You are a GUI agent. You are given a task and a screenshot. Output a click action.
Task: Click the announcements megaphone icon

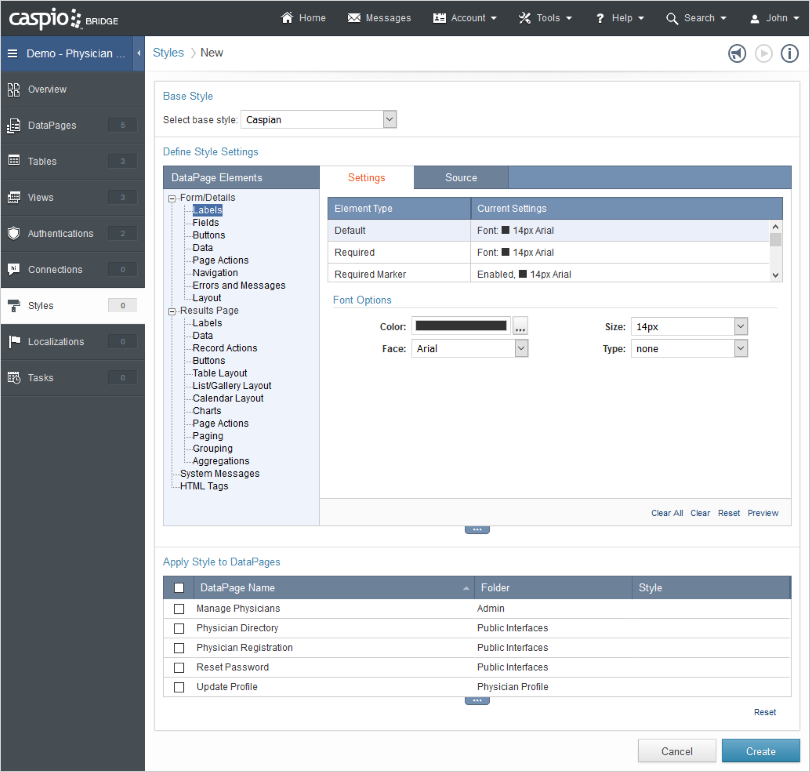737,53
